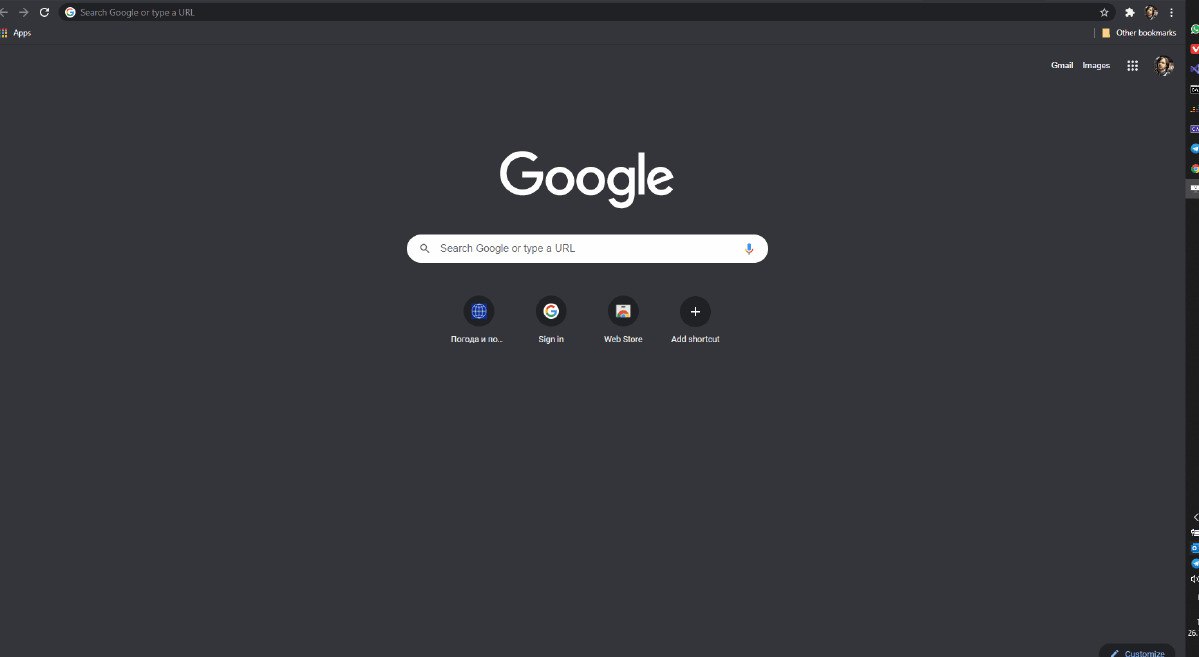Open the Web Store shortcut tile
This screenshot has height=657, width=1199.
click(623, 320)
